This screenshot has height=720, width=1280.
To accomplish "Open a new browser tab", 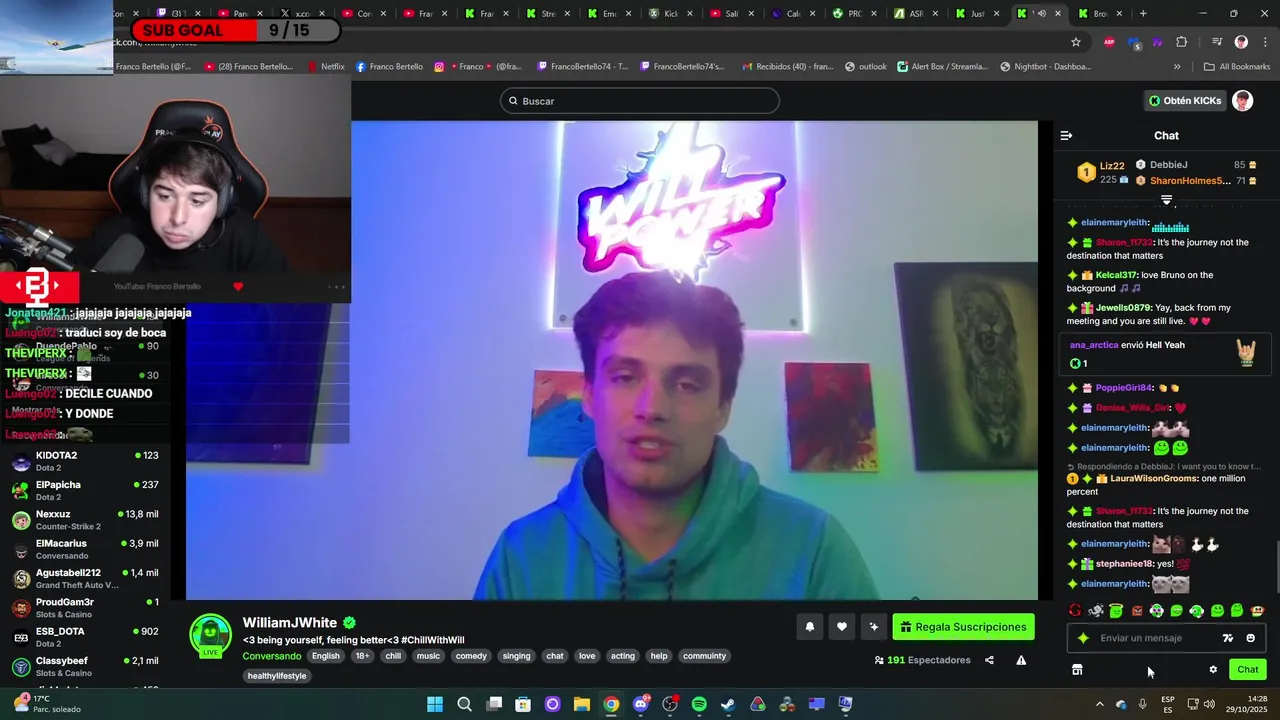I will click(1143, 13).
